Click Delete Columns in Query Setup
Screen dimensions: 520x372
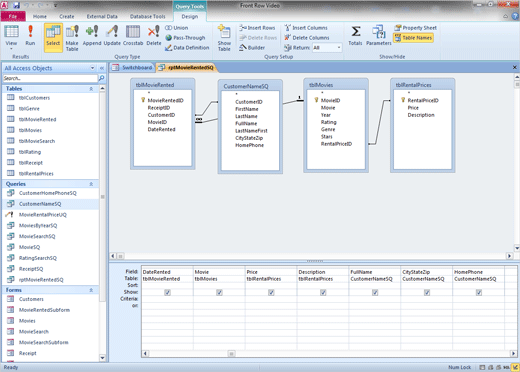[307, 38]
